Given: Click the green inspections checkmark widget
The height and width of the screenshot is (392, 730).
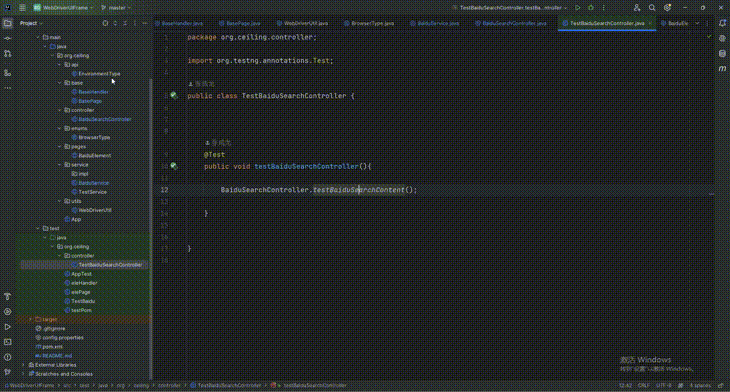Looking at the screenshot, I should [709, 36].
